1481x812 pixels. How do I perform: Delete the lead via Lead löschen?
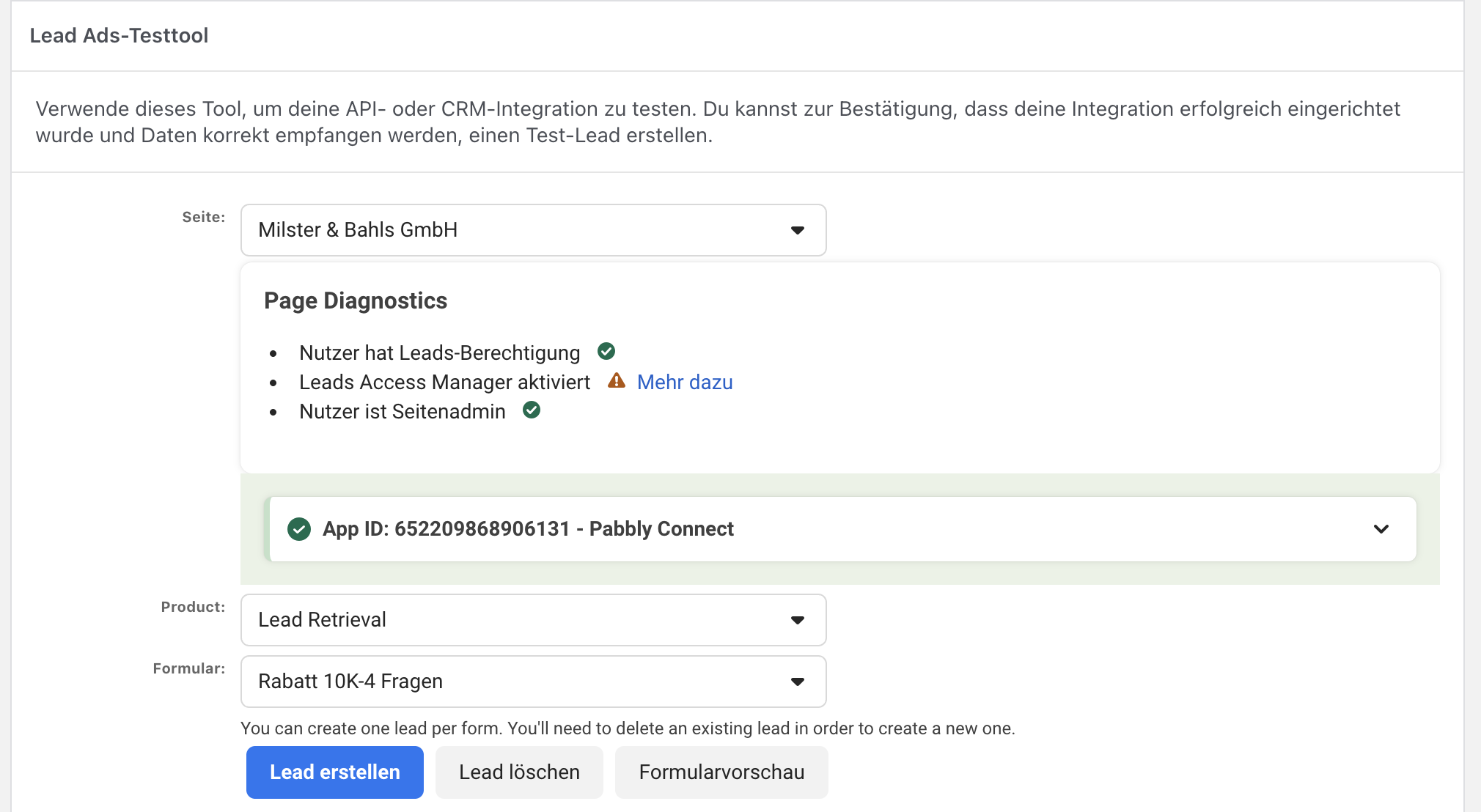pyautogui.click(x=519, y=772)
